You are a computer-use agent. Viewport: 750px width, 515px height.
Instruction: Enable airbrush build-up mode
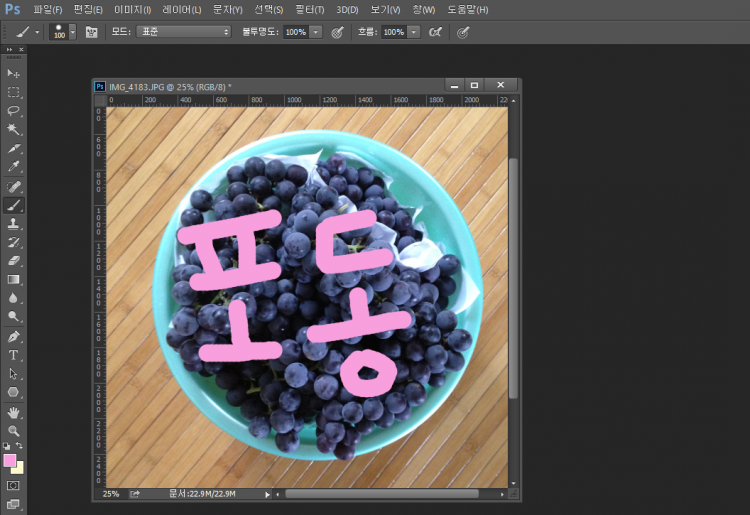pos(435,32)
